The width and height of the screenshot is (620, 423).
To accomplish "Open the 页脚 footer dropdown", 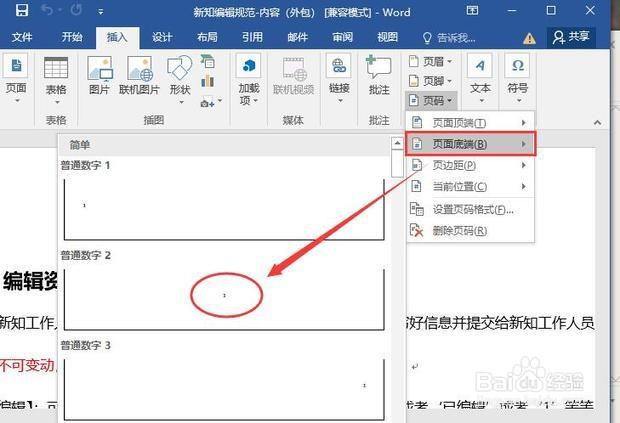I will tap(430, 81).
